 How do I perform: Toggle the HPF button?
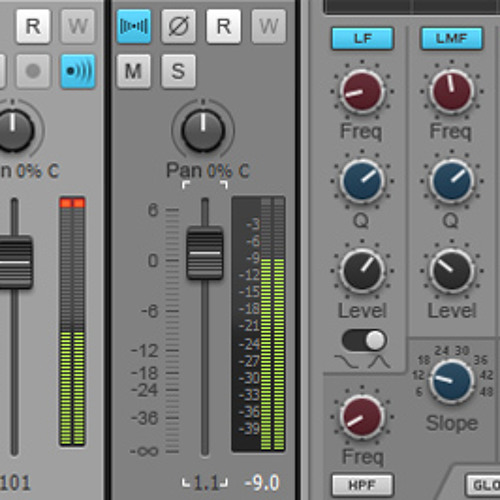tap(363, 485)
